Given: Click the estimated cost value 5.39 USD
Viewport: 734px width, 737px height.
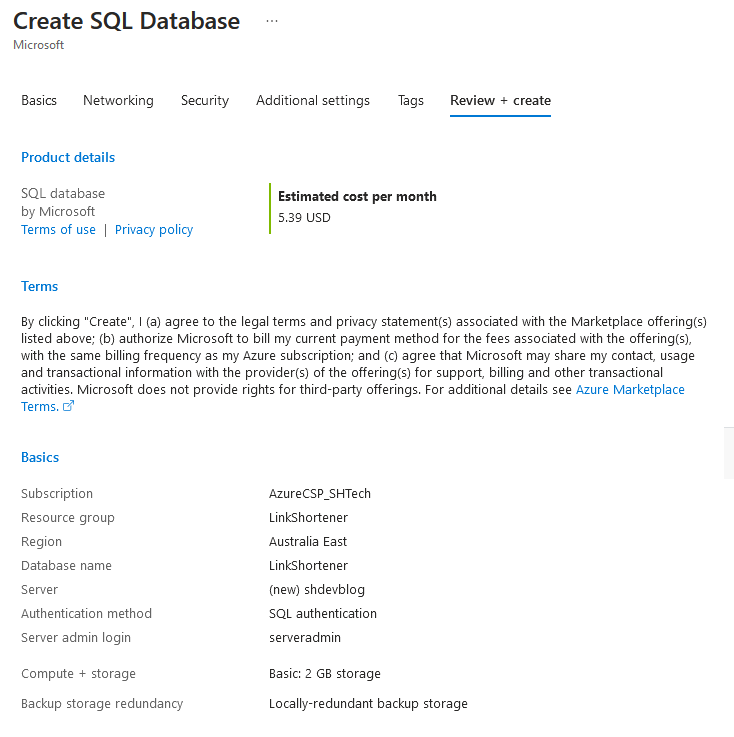Looking at the screenshot, I should 304,218.
